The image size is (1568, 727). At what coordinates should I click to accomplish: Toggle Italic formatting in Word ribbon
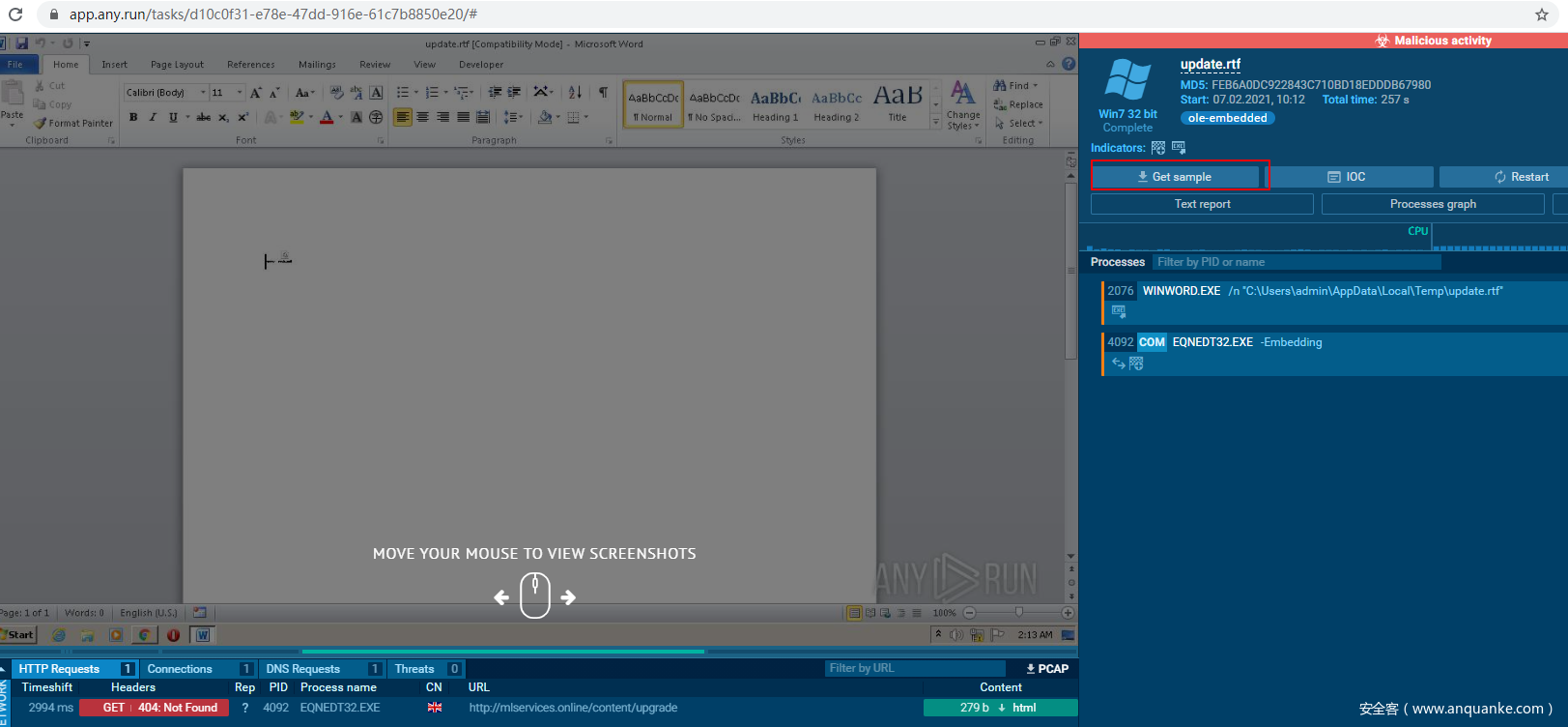[x=153, y=117]
